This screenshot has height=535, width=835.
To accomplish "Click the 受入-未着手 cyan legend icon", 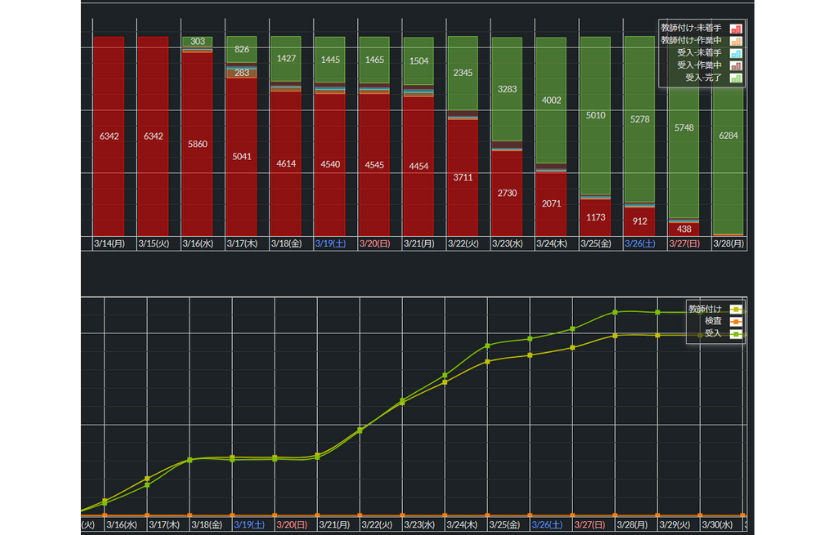I will point(736,53).
